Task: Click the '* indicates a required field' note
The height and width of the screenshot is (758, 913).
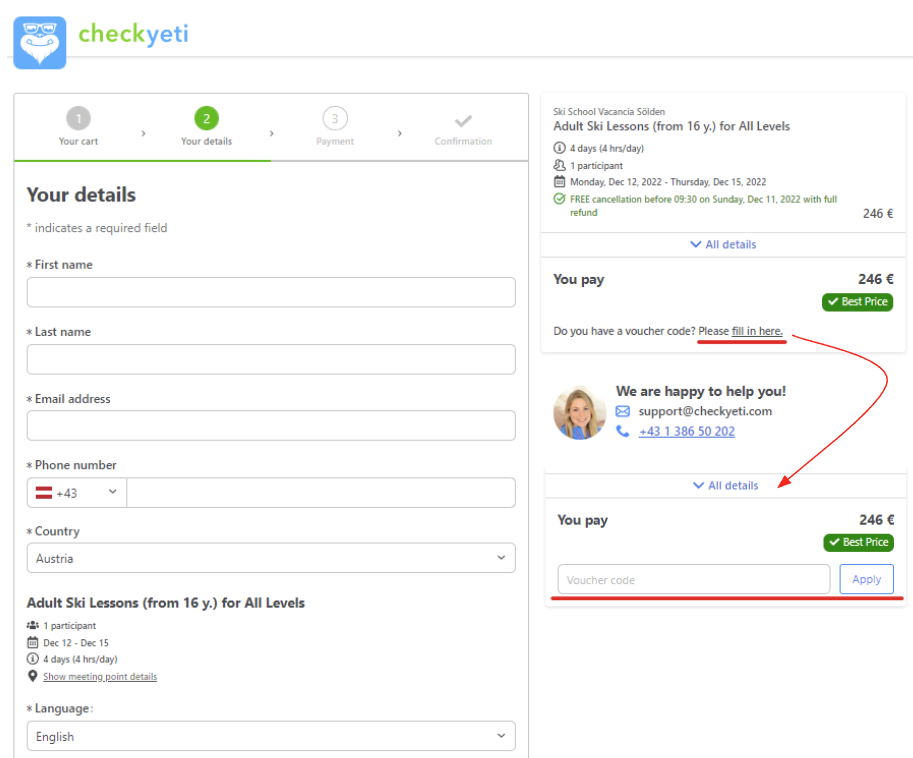Action: (x=97, y=228)
